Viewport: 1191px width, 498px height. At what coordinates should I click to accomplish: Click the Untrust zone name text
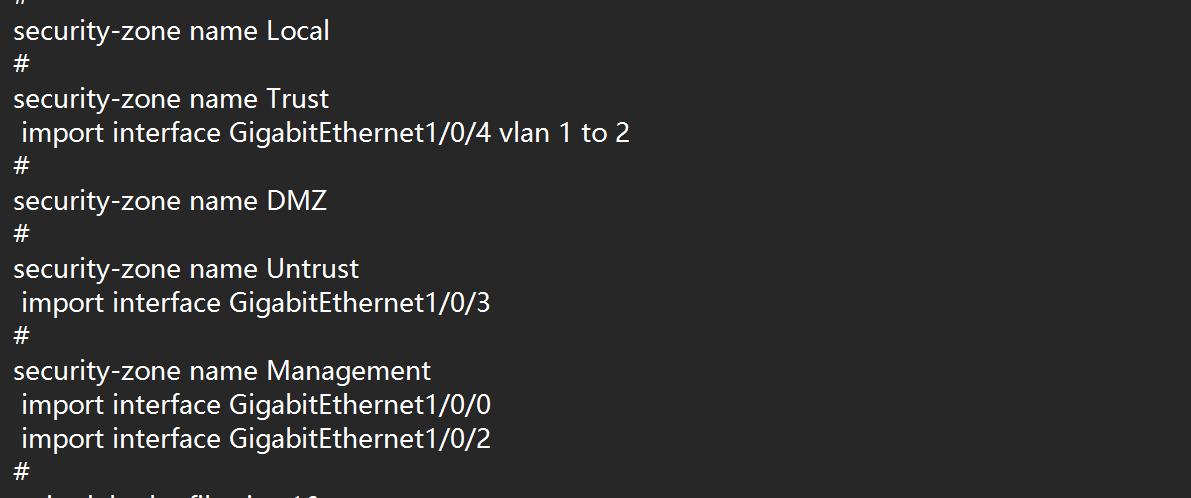pos(312,269)
